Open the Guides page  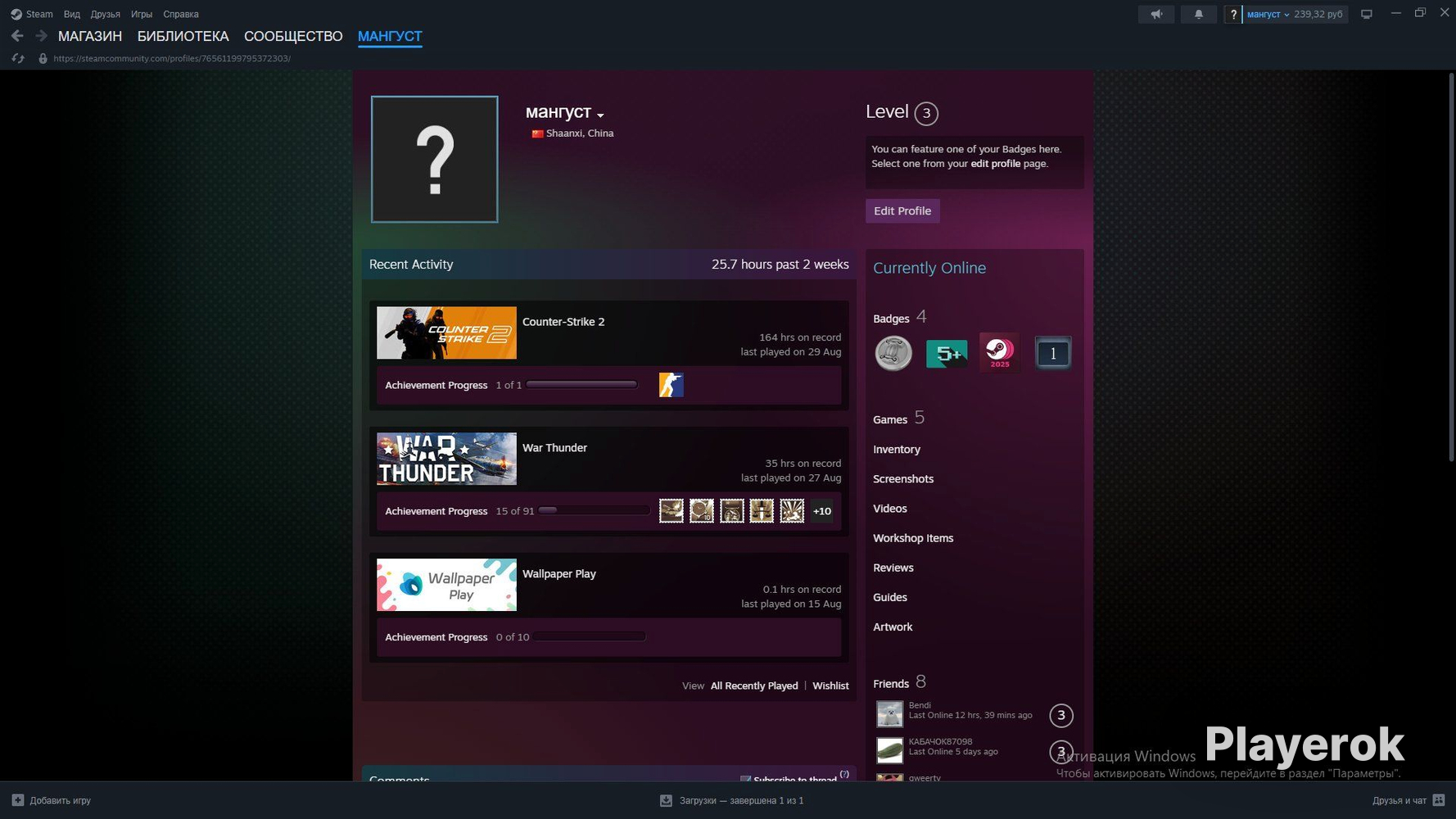pos(890,597)
